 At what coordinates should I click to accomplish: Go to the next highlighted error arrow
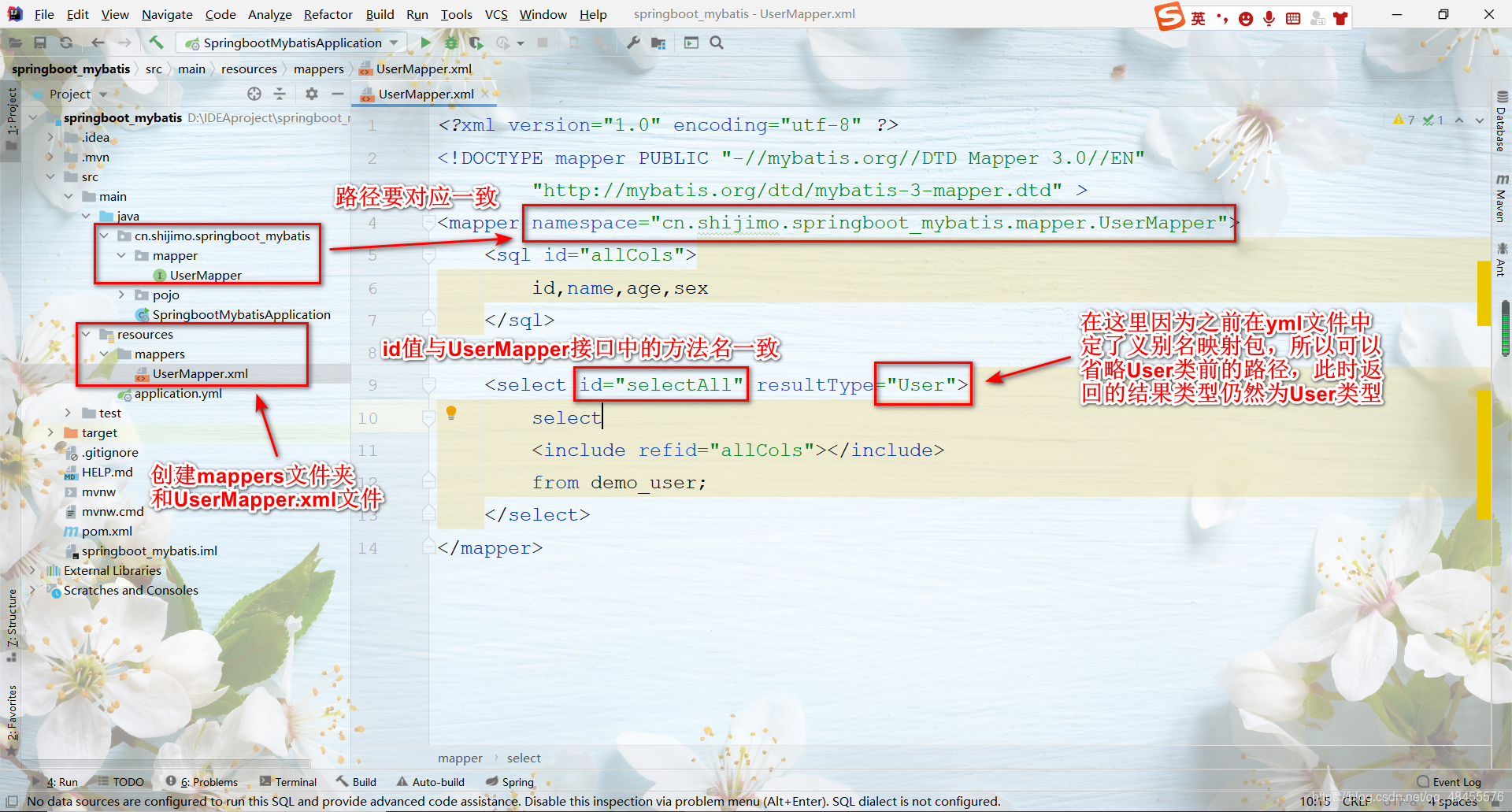(x=1480, y=121)
